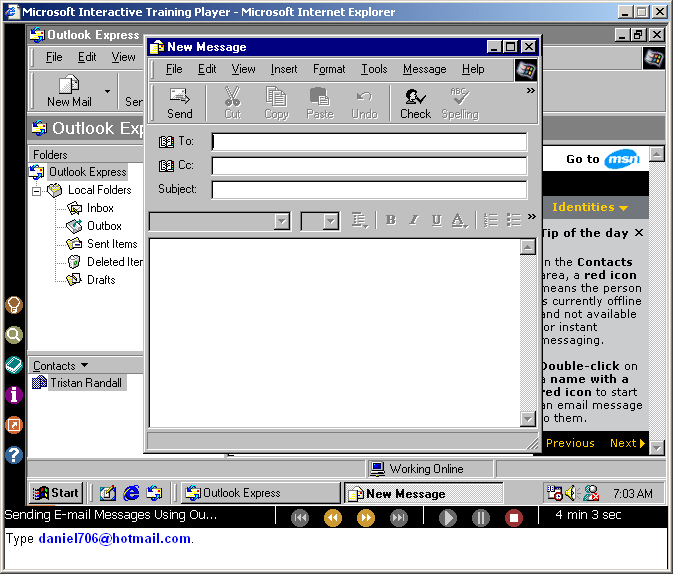
Task: Click the Go to MSN link
Action: click(x=603, y=159)
